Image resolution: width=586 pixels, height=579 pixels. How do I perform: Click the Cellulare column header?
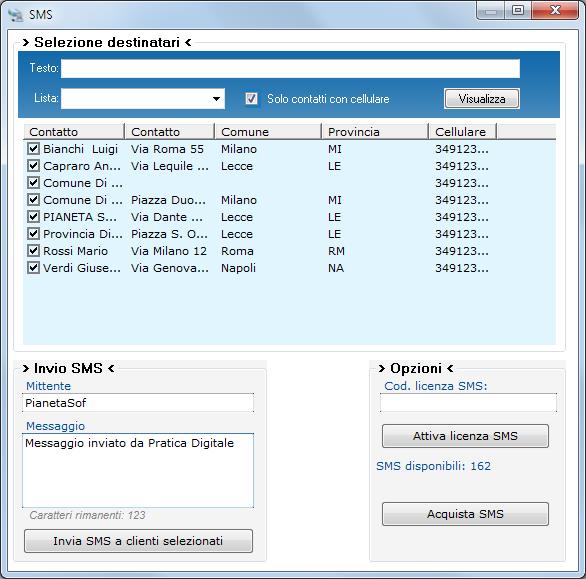(x=463, y=132)
